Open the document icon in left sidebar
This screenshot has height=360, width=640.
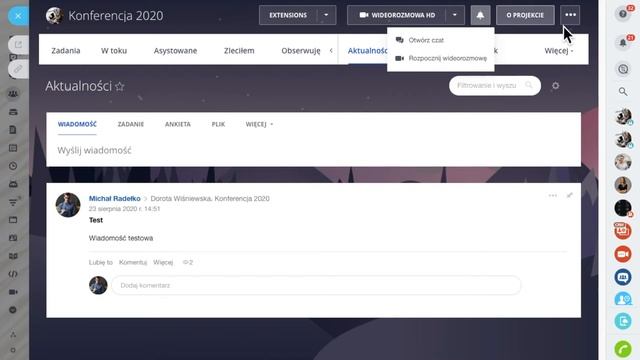tap(13, 130)
